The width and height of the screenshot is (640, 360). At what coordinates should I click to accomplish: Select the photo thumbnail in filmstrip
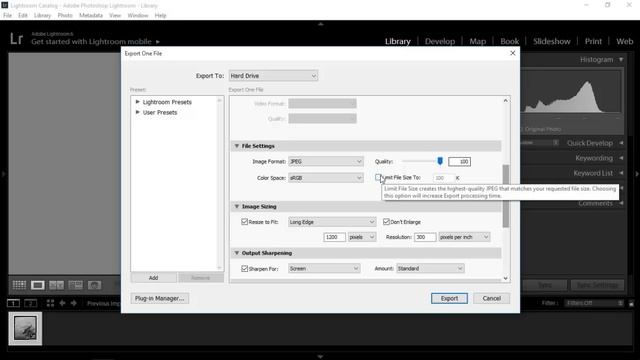click(x=25, y=329)
